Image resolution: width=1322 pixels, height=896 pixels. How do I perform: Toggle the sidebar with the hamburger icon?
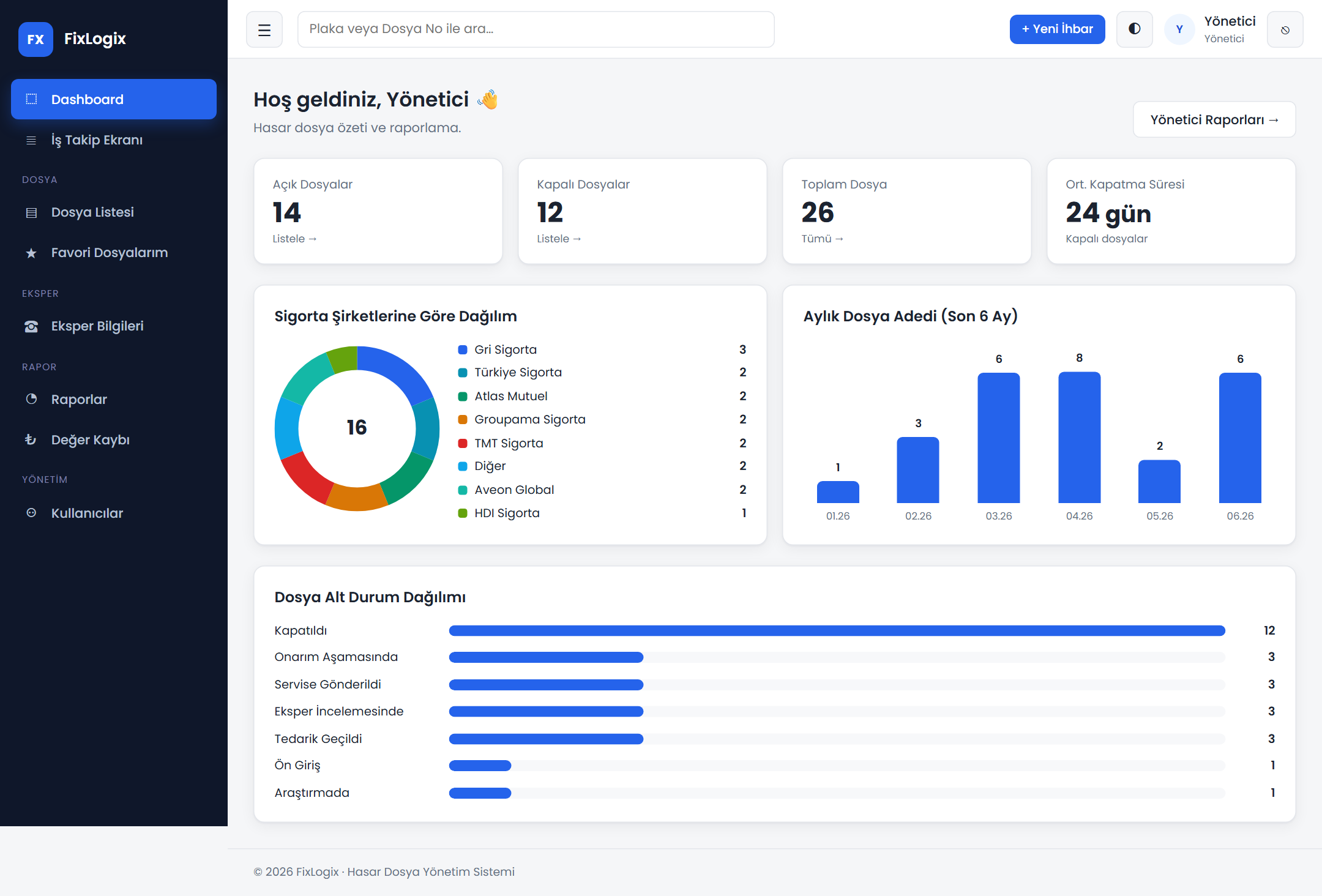point(264,29)
